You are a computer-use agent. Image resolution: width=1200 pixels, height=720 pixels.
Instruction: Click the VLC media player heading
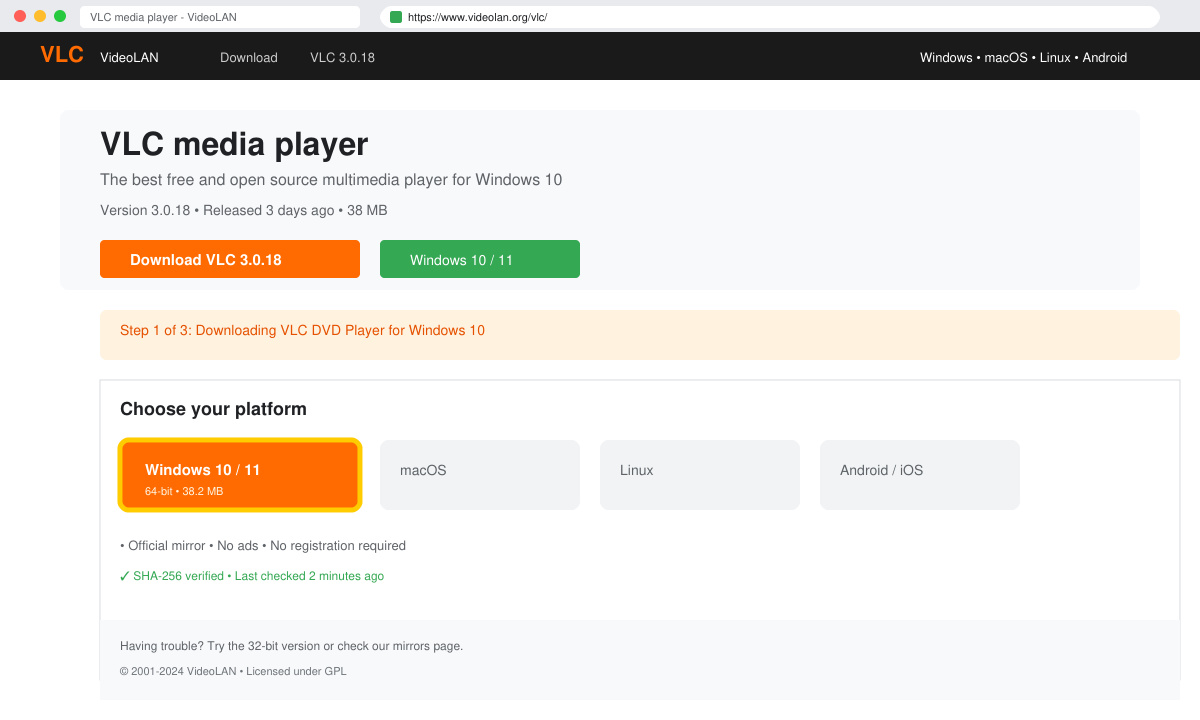[234, 145]
